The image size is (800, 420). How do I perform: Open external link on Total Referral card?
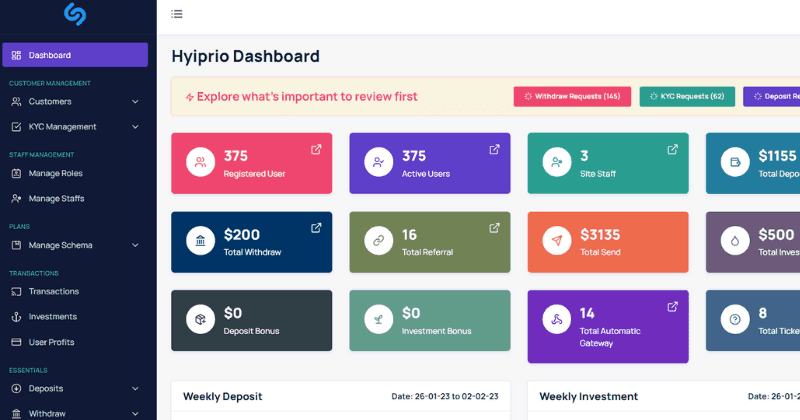tap(494, 228)
